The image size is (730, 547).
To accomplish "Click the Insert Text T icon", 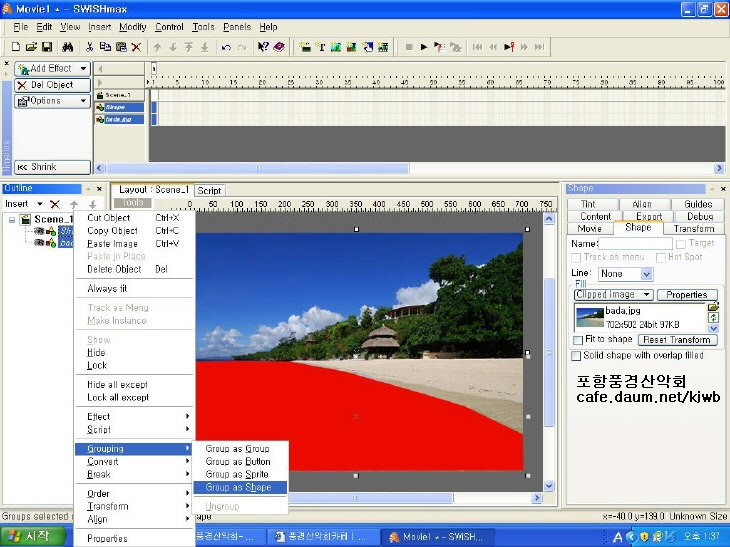I will click(321, 47).
